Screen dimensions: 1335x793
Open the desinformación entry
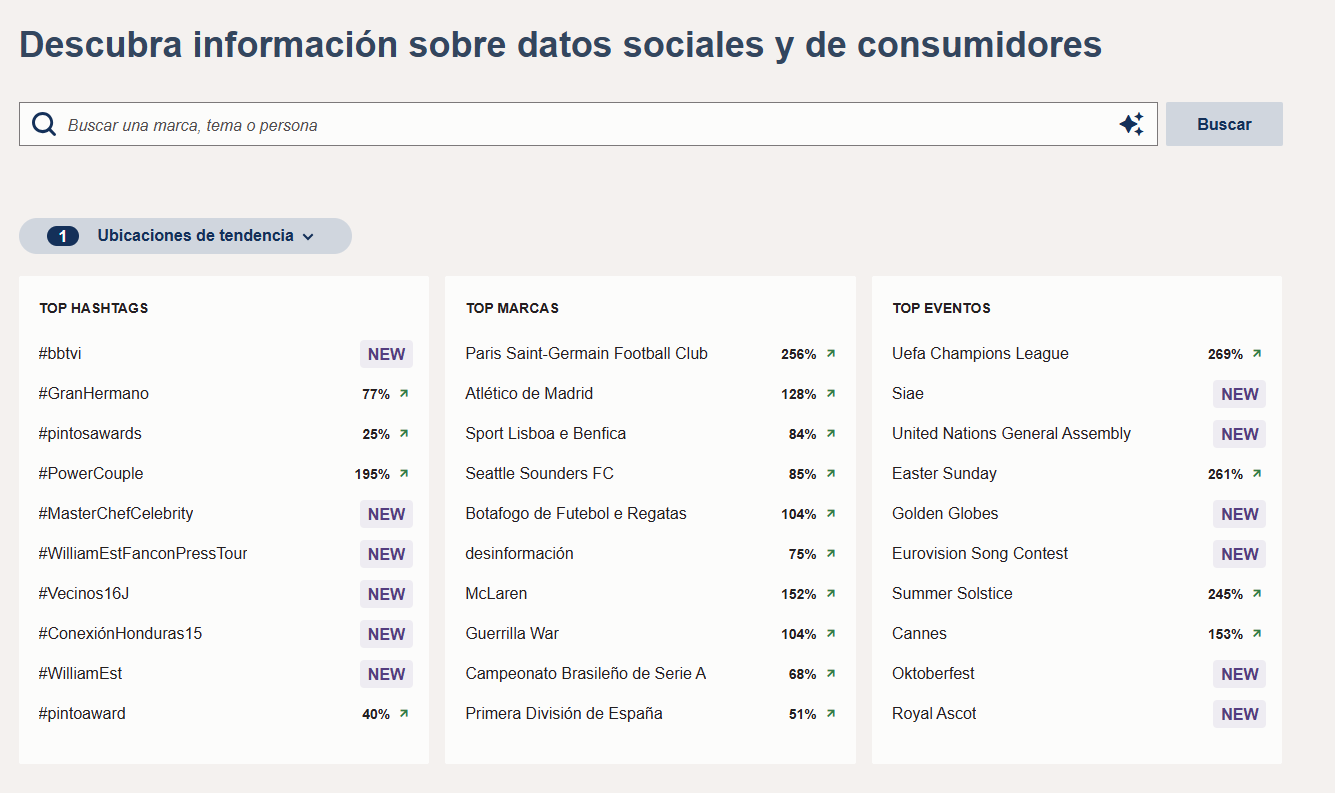click(x=519, y=554)
